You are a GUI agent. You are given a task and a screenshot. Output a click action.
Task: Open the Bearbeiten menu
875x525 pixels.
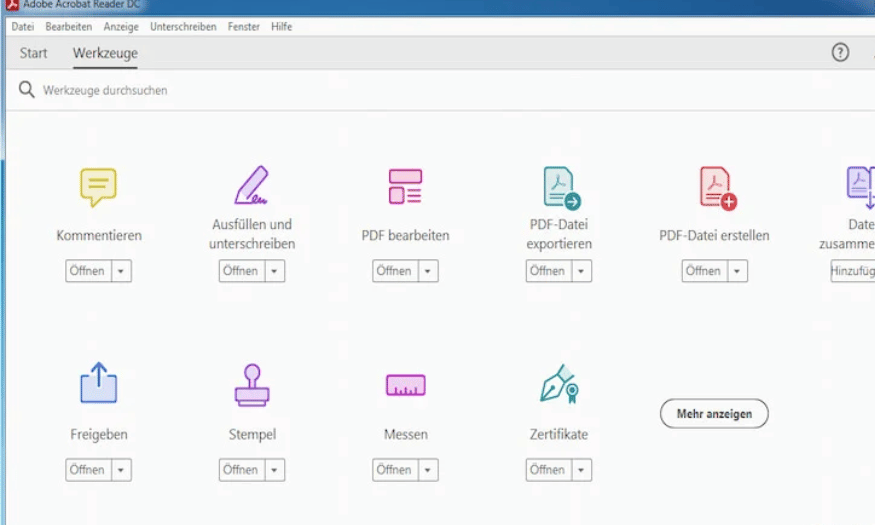(x=69, y=27)
